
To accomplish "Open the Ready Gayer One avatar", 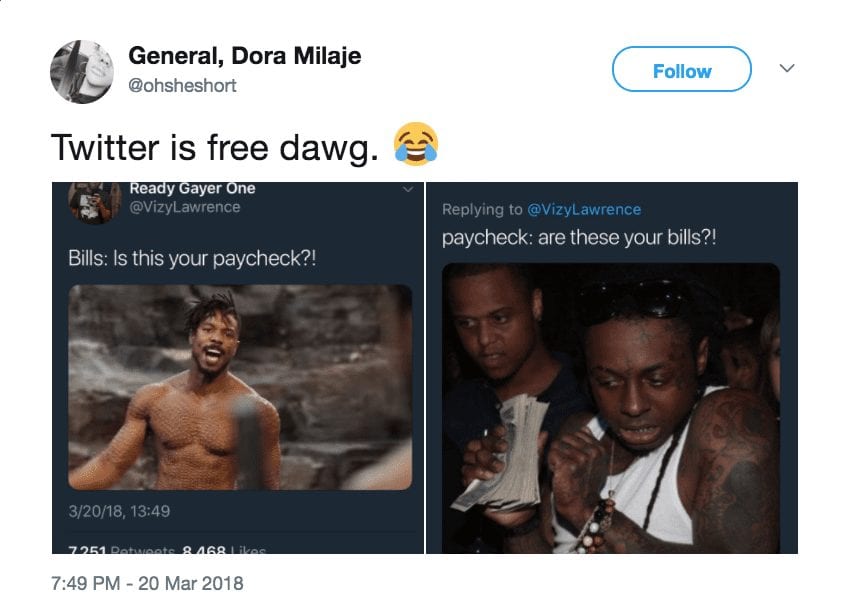I will tap(94, 202).
